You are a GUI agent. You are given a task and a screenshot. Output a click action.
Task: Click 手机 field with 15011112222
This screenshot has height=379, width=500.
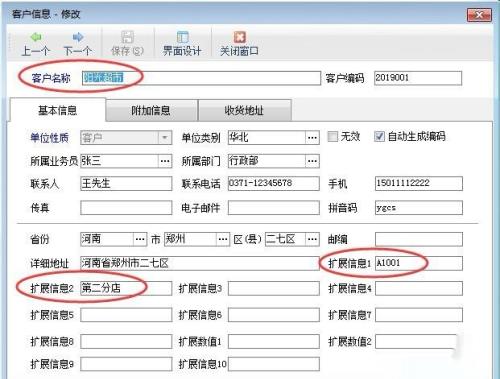click(419, 184)
